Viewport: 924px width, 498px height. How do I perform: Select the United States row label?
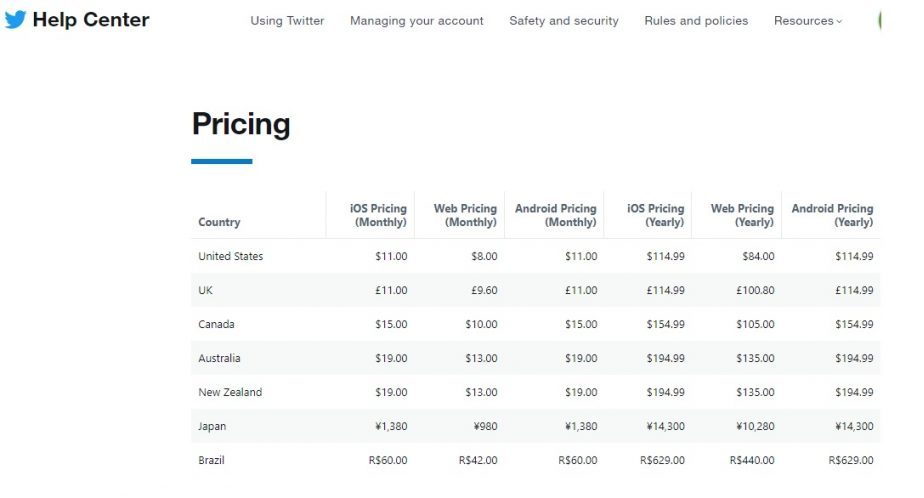tap(231, 257)
